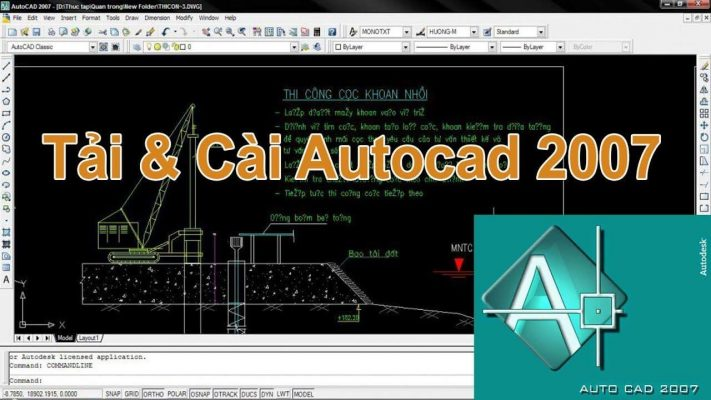Image resolution: width=711 pixels, height=400 pixels.
Task: Expand the layer list dropdown
Action: [x=294, y=47]
